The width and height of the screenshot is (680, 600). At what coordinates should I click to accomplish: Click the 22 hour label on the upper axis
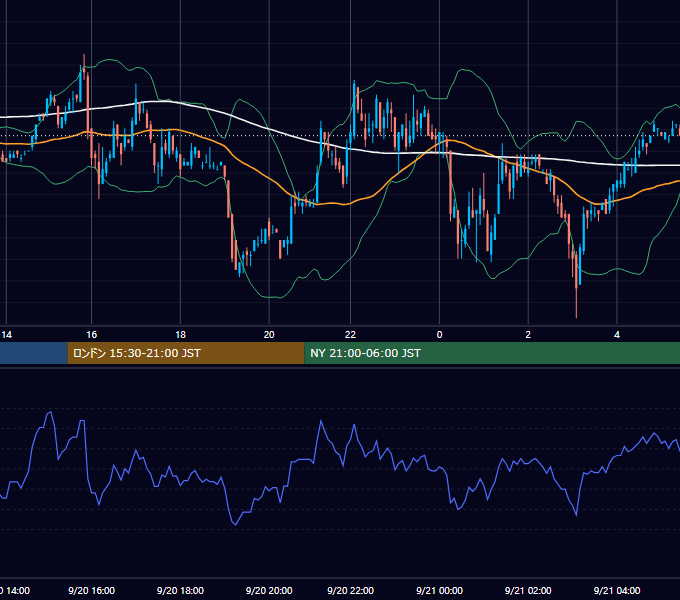click(350, 335)
